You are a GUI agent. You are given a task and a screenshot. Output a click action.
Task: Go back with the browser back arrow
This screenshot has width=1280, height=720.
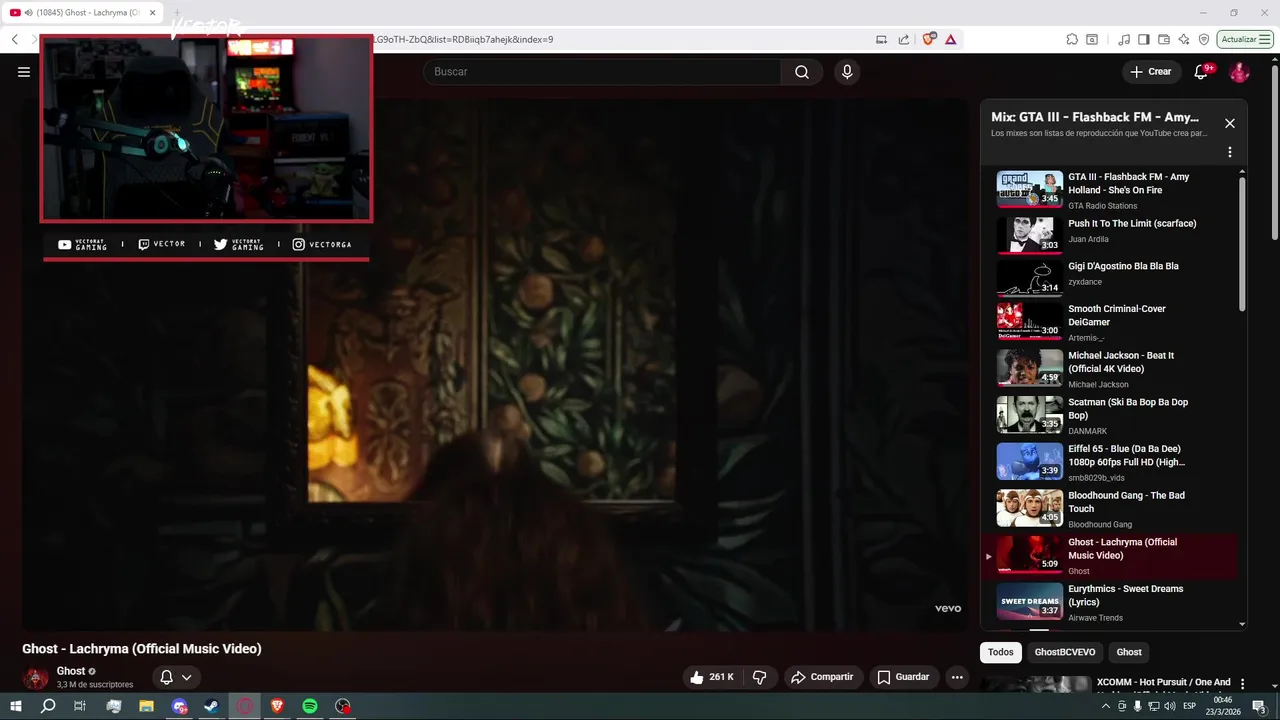coord(15,39)
